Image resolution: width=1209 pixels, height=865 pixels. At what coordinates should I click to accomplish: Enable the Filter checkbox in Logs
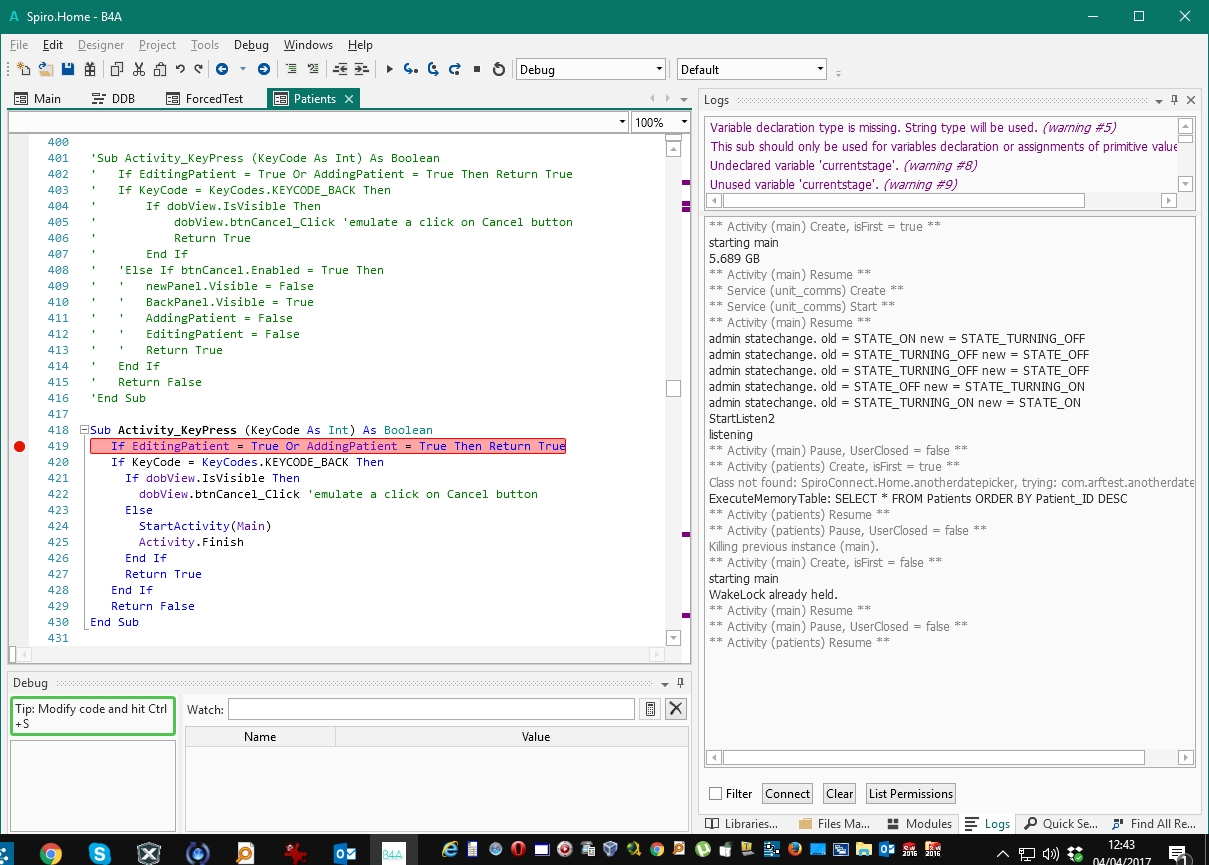pyautogui.click(x=715, y=794)
